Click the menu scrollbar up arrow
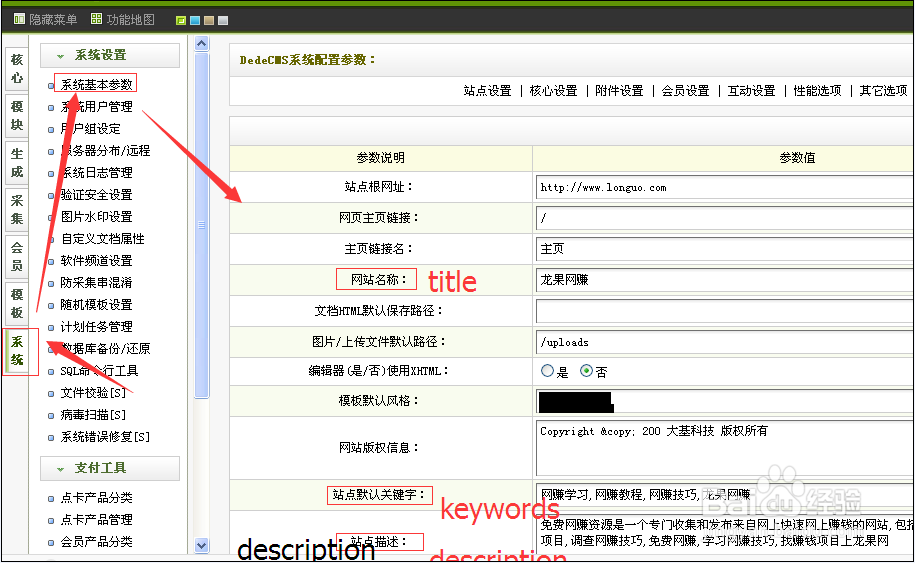The width and height of the screenshot is (915, 563). (x=202, y=43)
